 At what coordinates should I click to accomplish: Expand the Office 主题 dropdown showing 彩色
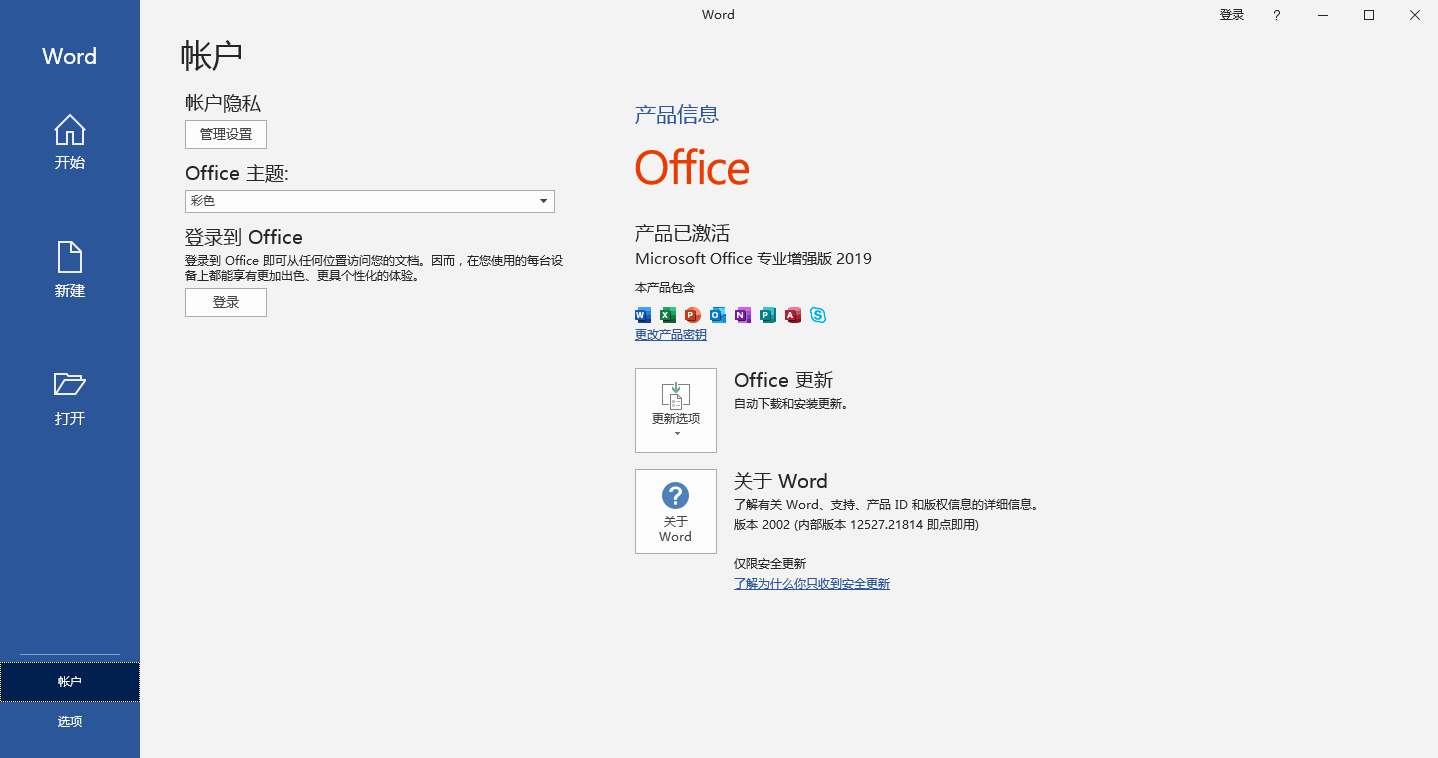[370, 201]
